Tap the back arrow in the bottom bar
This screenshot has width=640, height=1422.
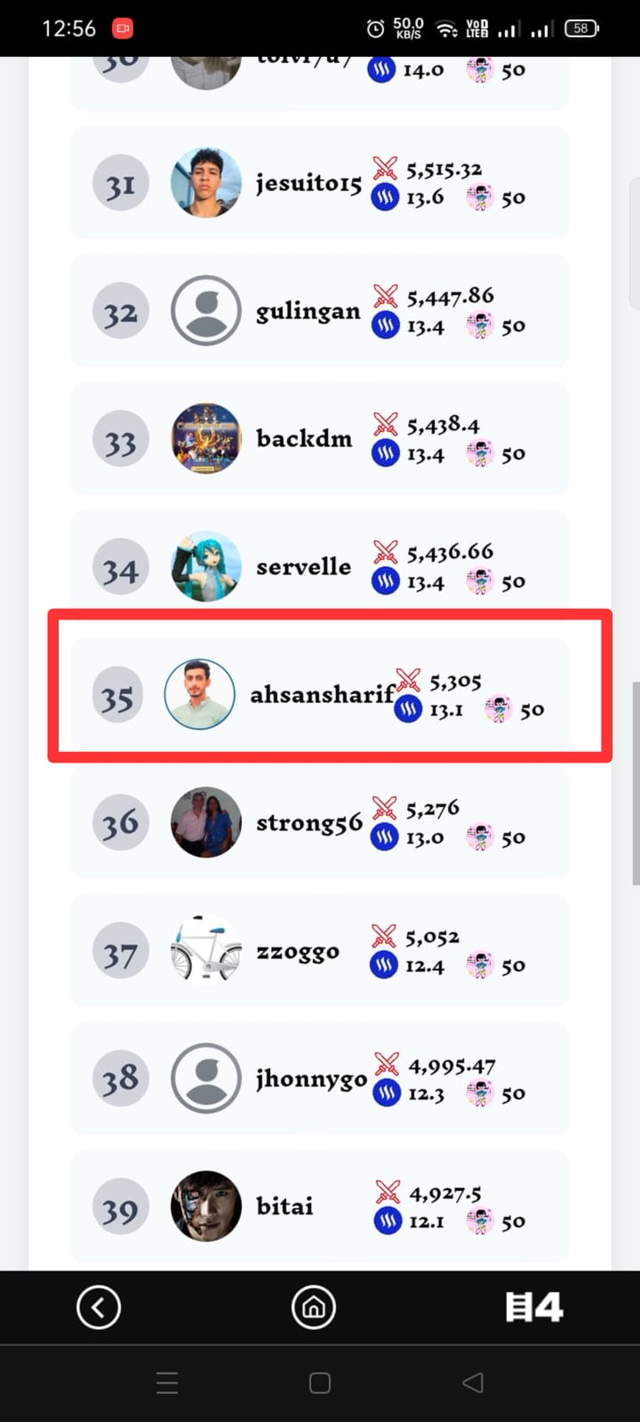coord(98,1307)
